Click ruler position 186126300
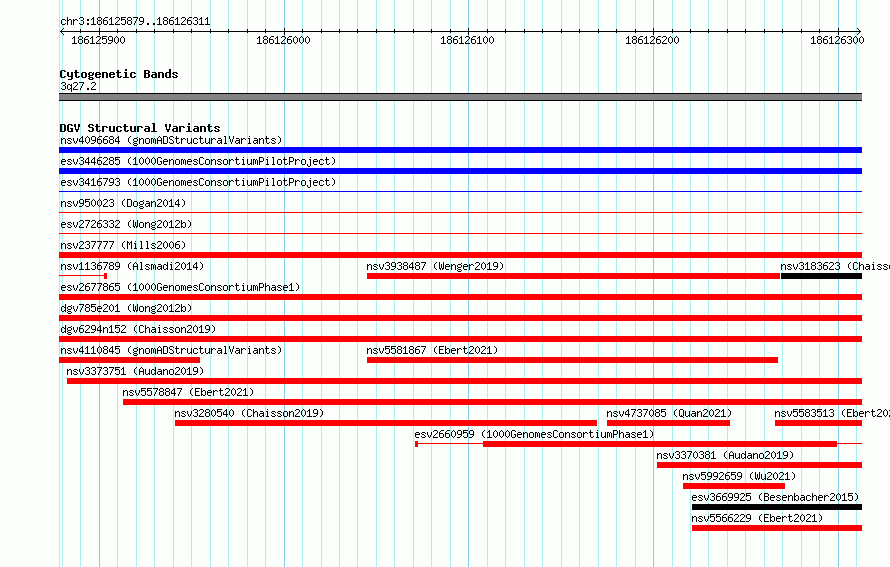This screenshot has height=567, width=890. tap(837, 40)
